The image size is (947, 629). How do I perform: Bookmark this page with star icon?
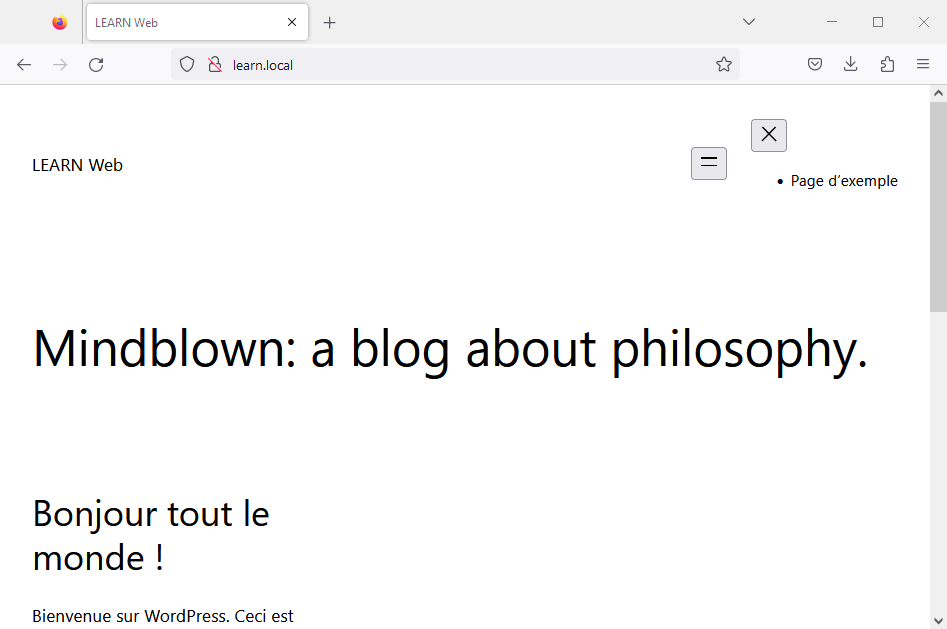tap(724, 65)
